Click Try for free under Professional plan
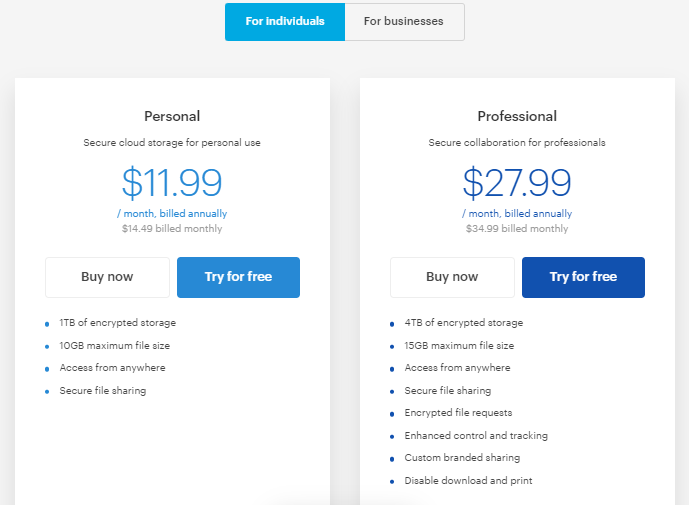 583,277
